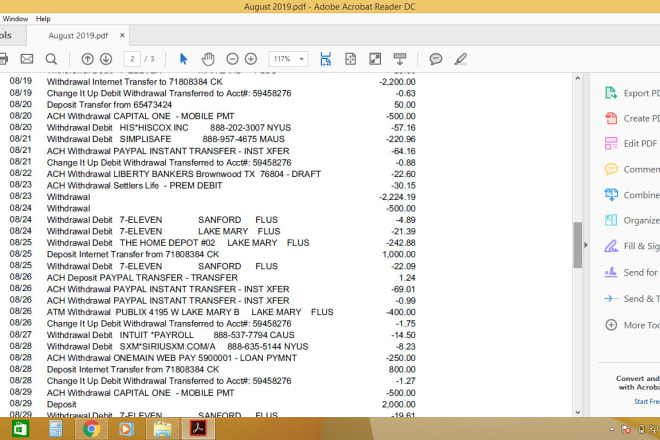Open the Create PDF tool

632,118
